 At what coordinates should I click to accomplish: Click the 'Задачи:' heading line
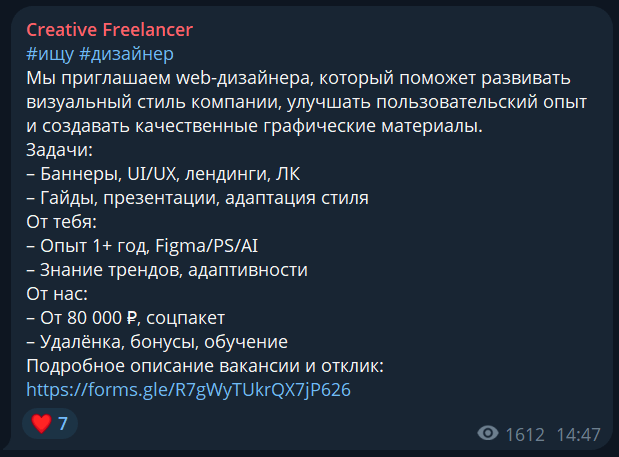coord(59,150)
